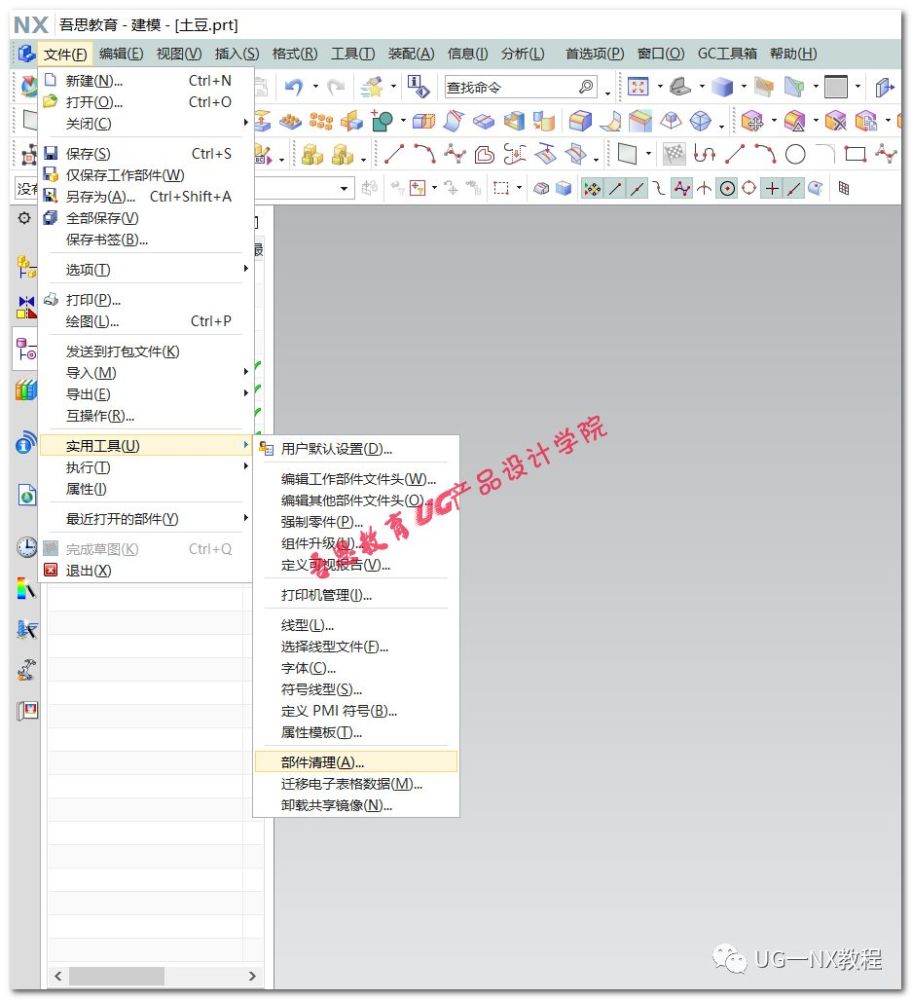Open the selection filter combo box arrow
This screenshot has height=1000, width=912.
(x=344, y=189)
